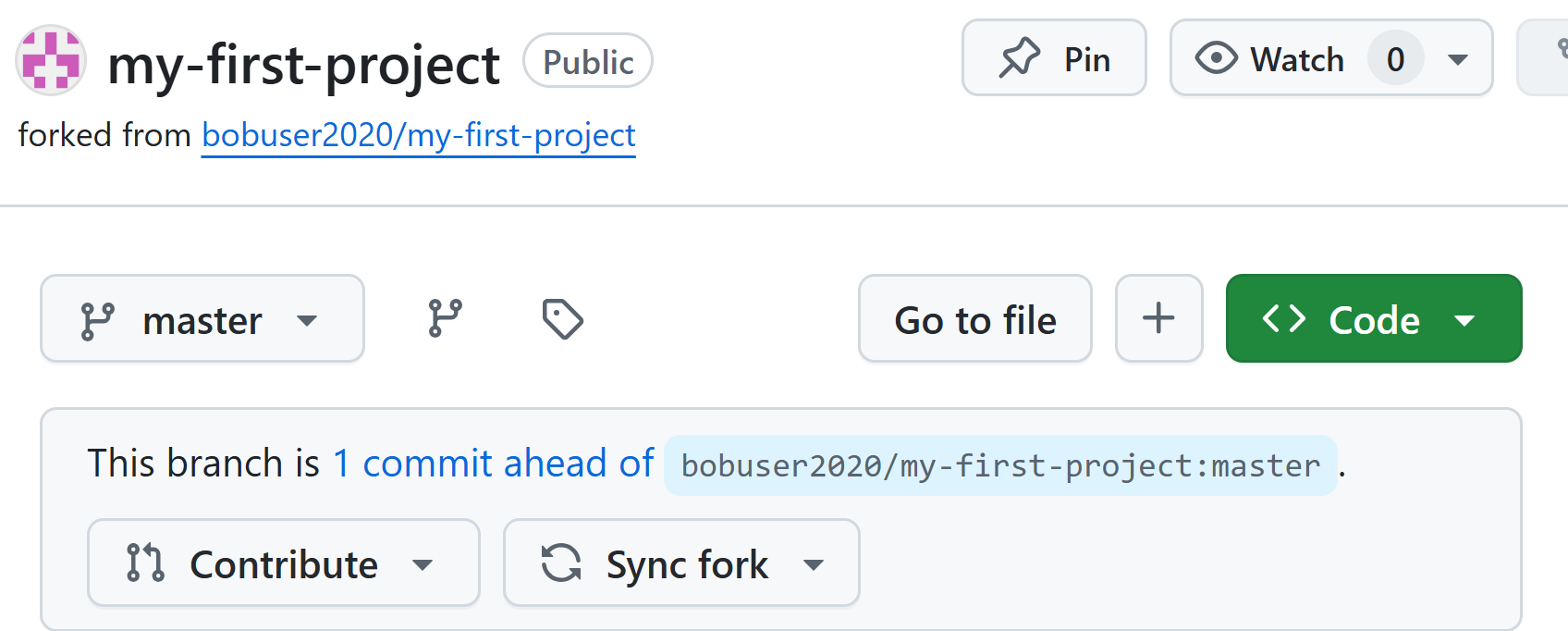Open the bobuser2020/my-first-project fork source link
The image size is (1568, 631).
[x=418, y=135]
